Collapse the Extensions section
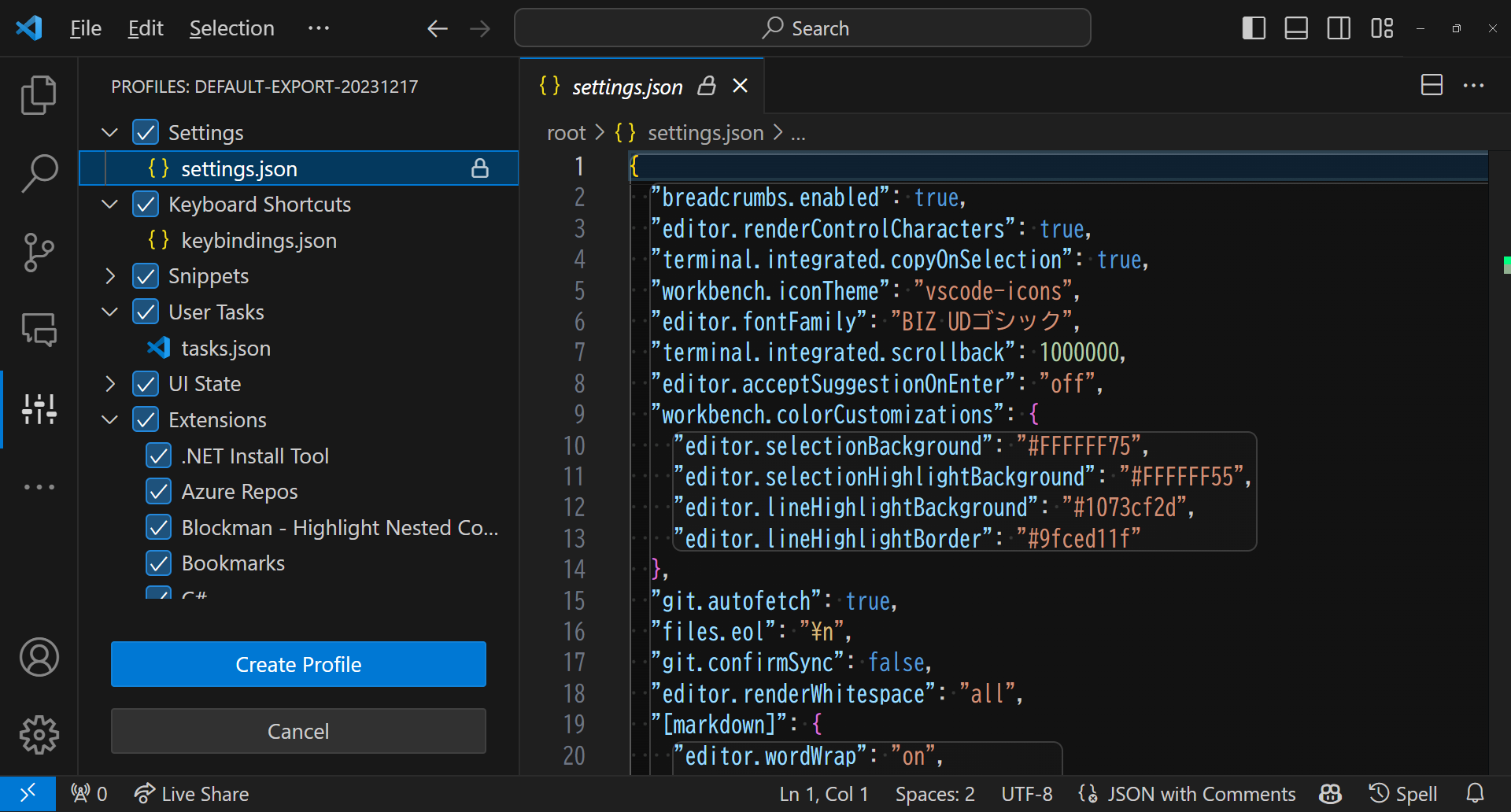 pyautogui.click(x=109, y=419)
